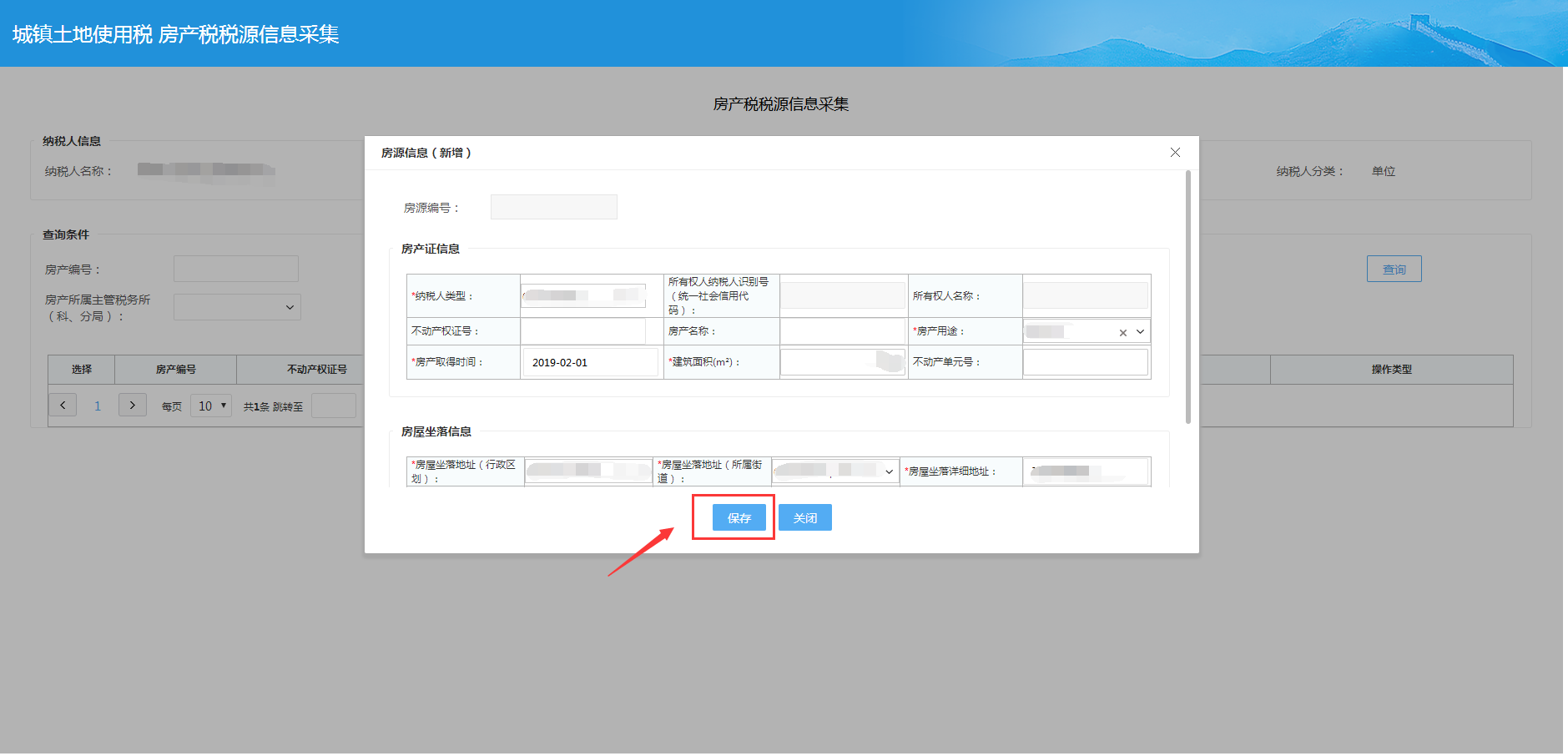Image resolution: width=1568 pixels, height=756 pixels.
Task: Open the 每页 records-per-page selector
Action: 210,405
